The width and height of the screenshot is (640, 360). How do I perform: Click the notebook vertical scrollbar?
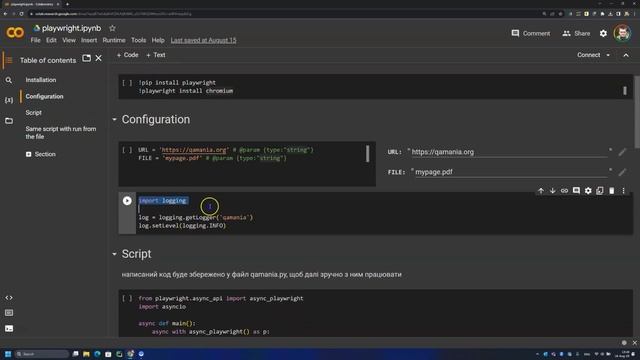point(637,111)
